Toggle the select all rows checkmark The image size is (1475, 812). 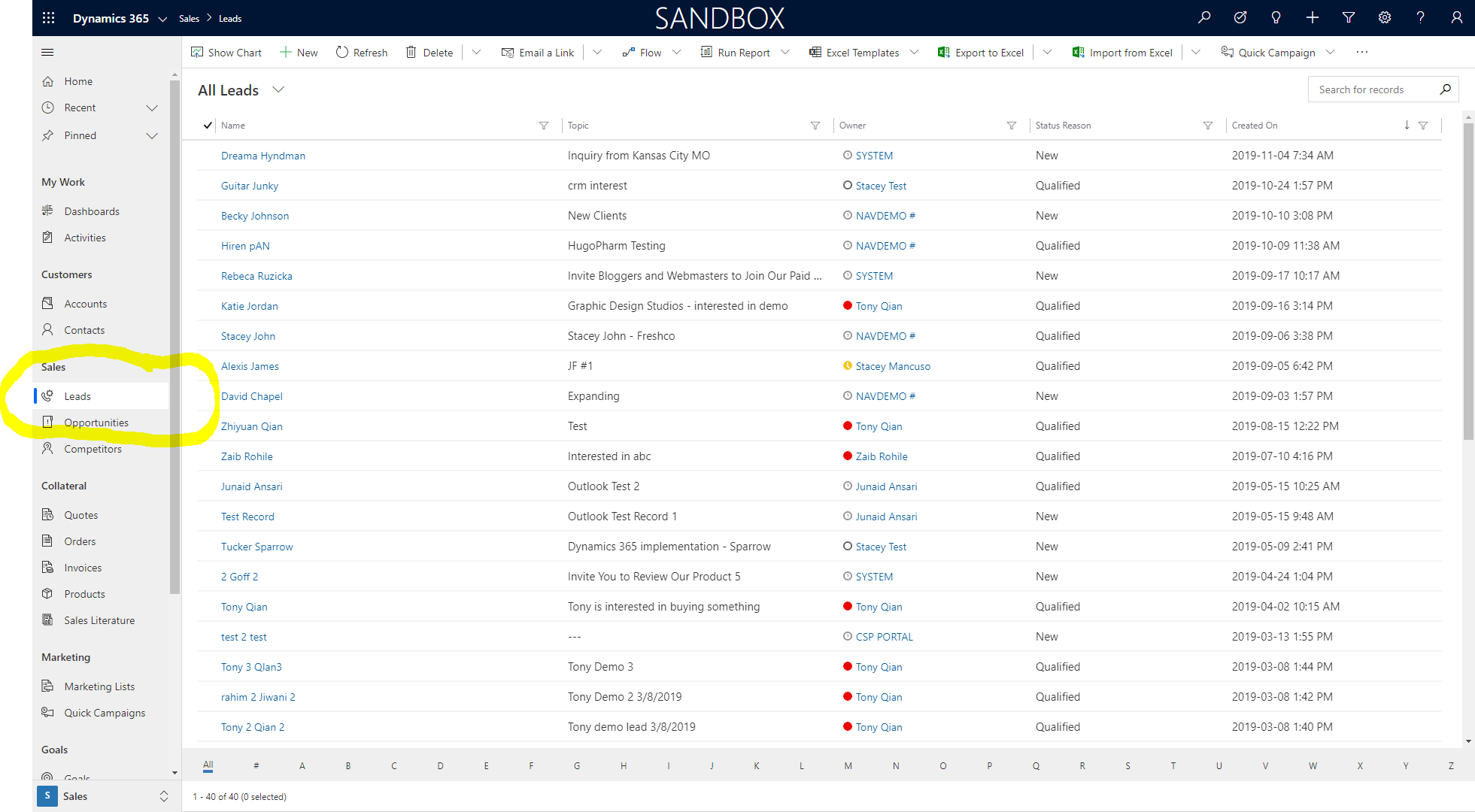click(208, 126)
